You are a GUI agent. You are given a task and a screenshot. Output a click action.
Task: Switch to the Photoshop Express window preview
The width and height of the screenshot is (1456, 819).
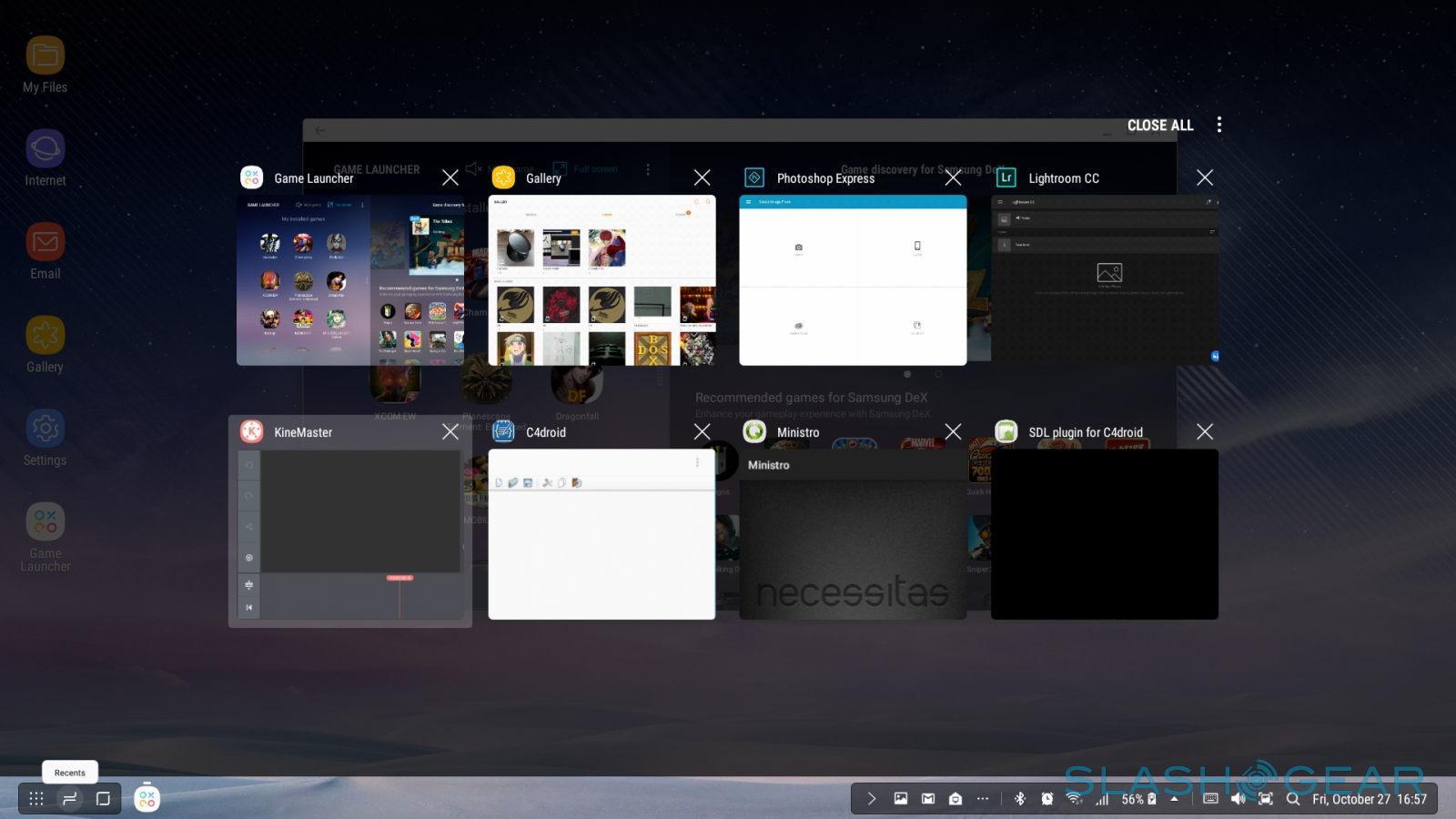click(x=853, y=280)
